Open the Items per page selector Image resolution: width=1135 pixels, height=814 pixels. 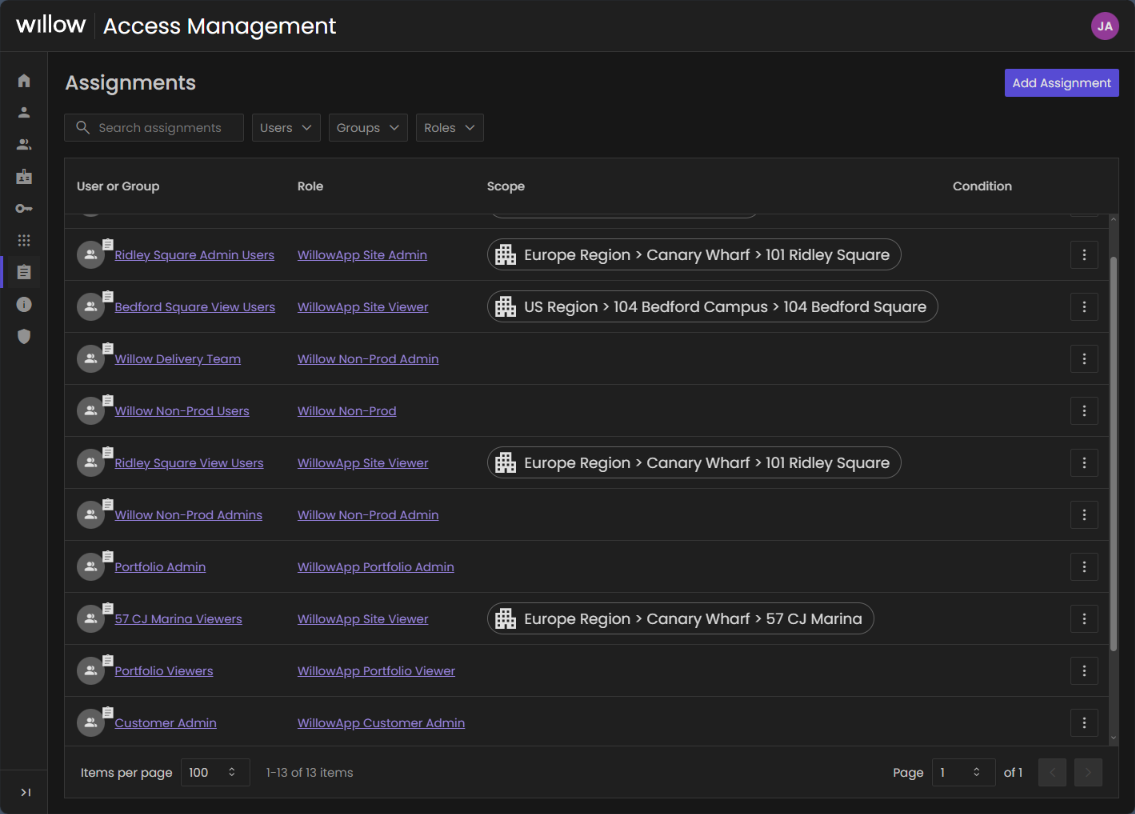(x=215, y=773)
